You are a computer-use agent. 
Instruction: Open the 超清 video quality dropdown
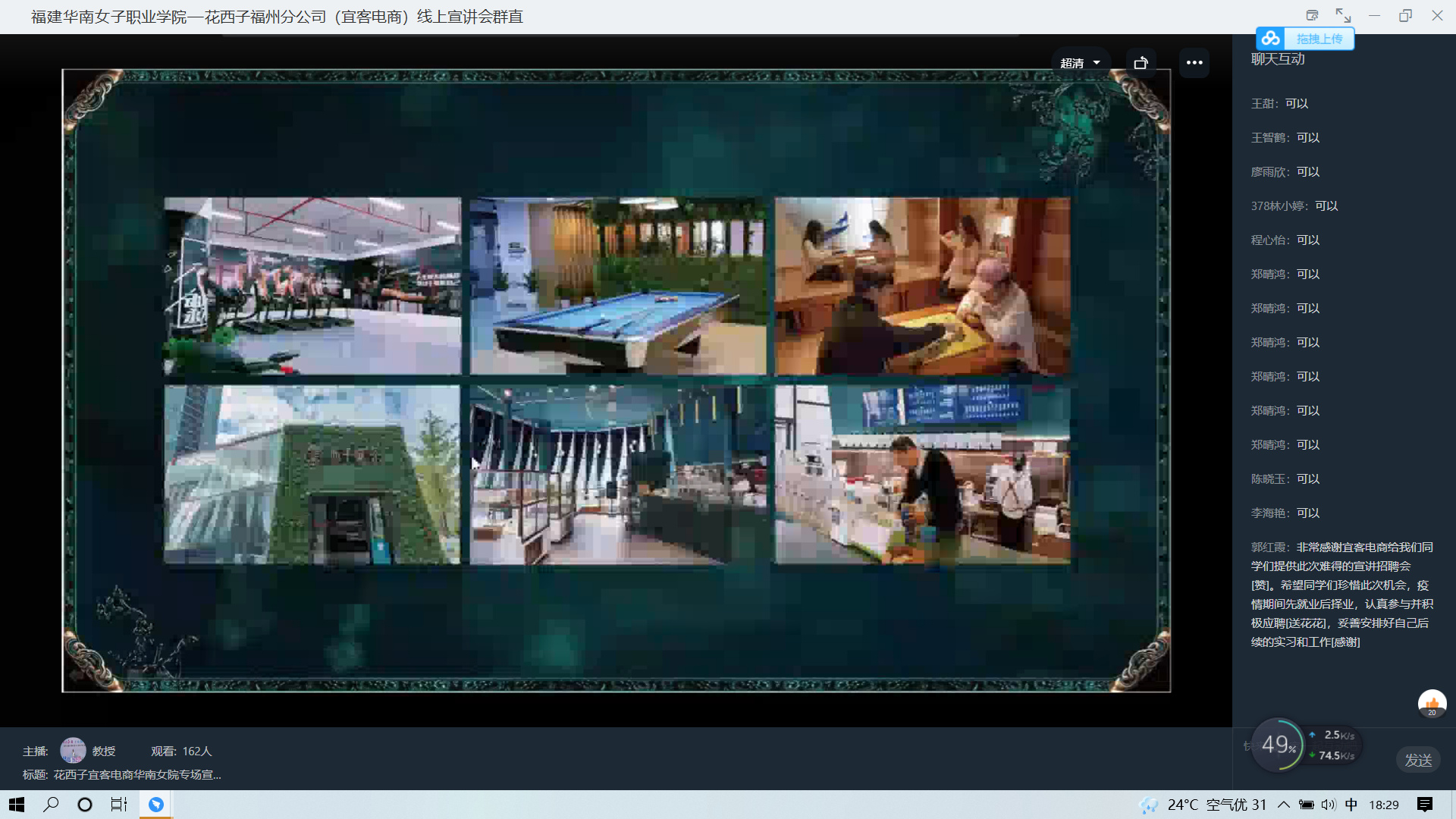(x=1080, y=63)
